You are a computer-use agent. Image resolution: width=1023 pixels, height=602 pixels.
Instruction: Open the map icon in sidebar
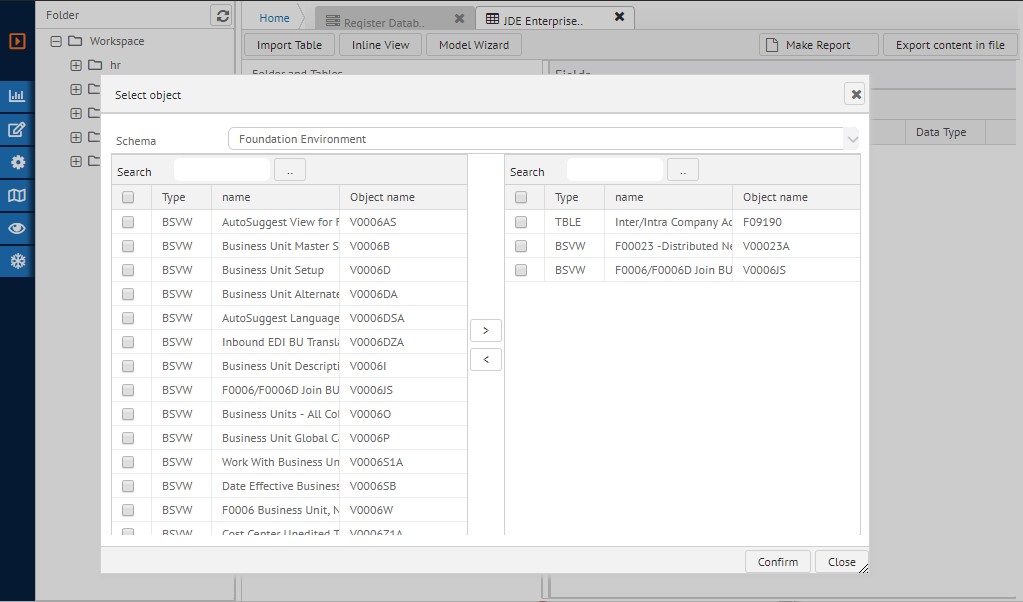tap(17, 195)
